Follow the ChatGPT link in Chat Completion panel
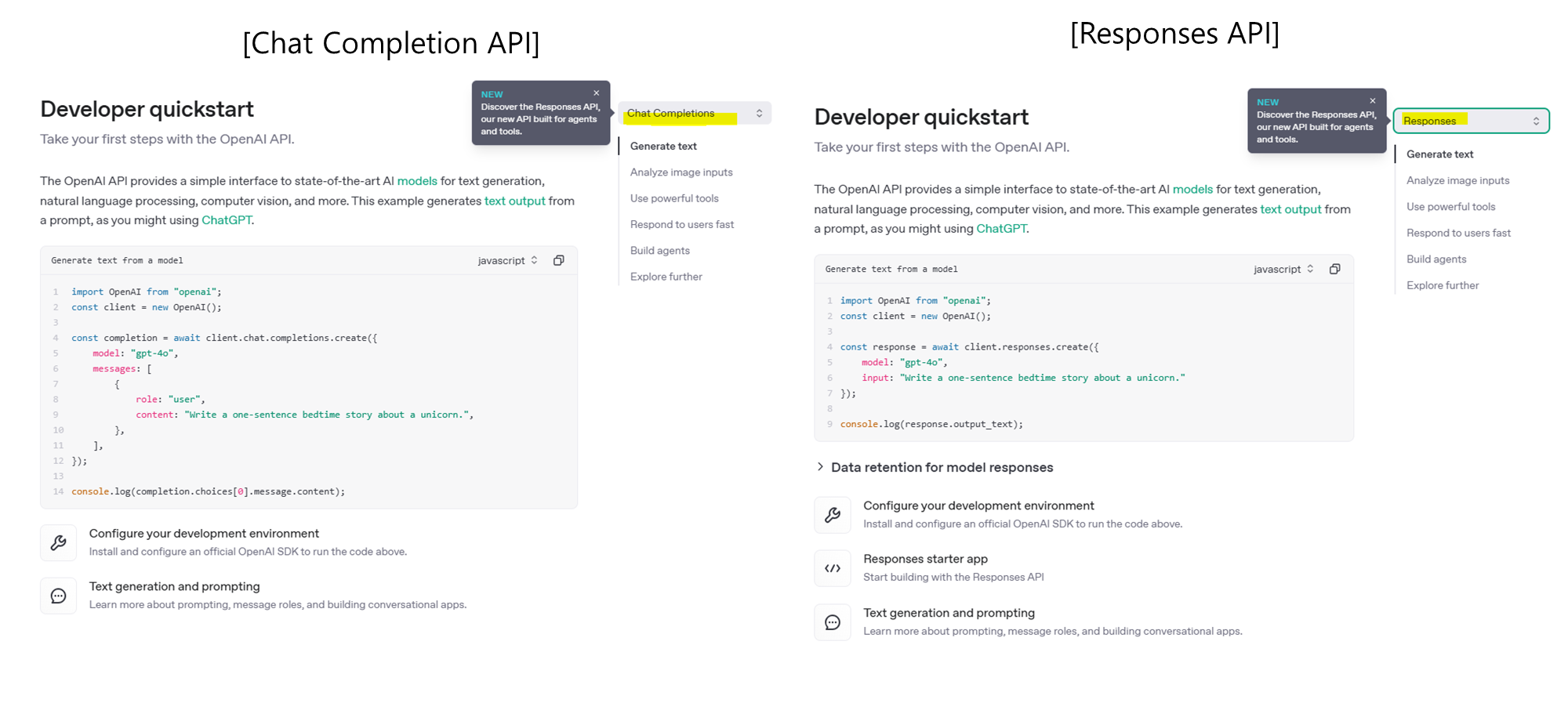Screen dimensions: 1568x721 [227, 220]
